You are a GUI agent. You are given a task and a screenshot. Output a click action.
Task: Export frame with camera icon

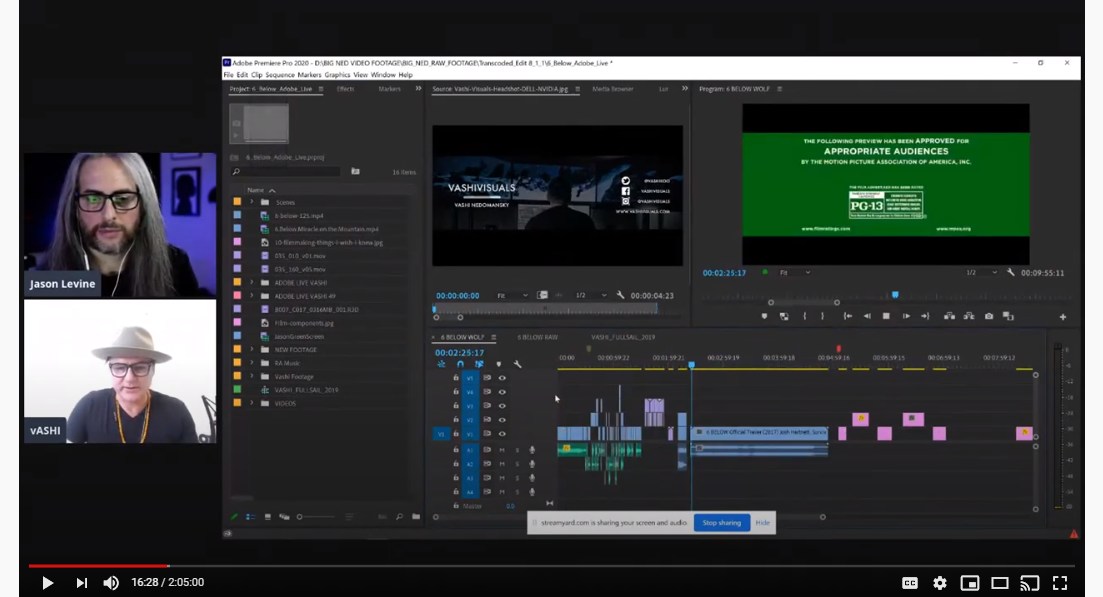988,316
